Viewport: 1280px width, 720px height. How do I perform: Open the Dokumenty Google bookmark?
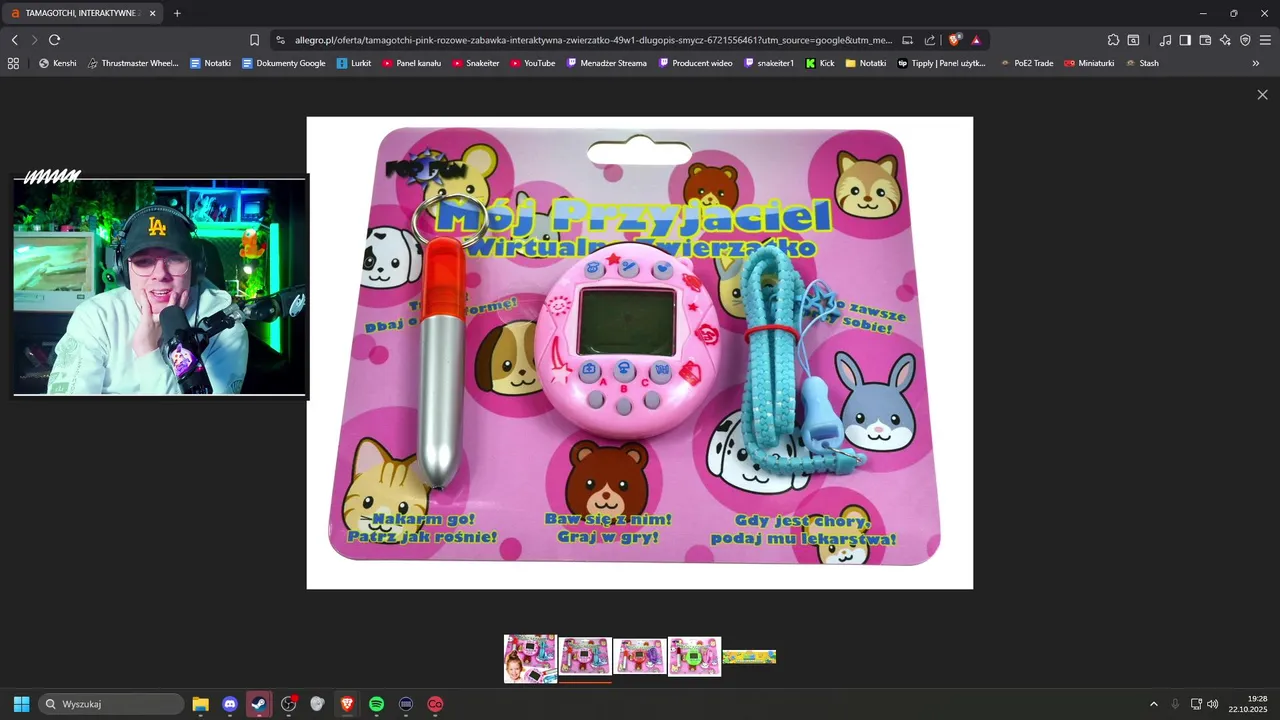pos(283,63)
